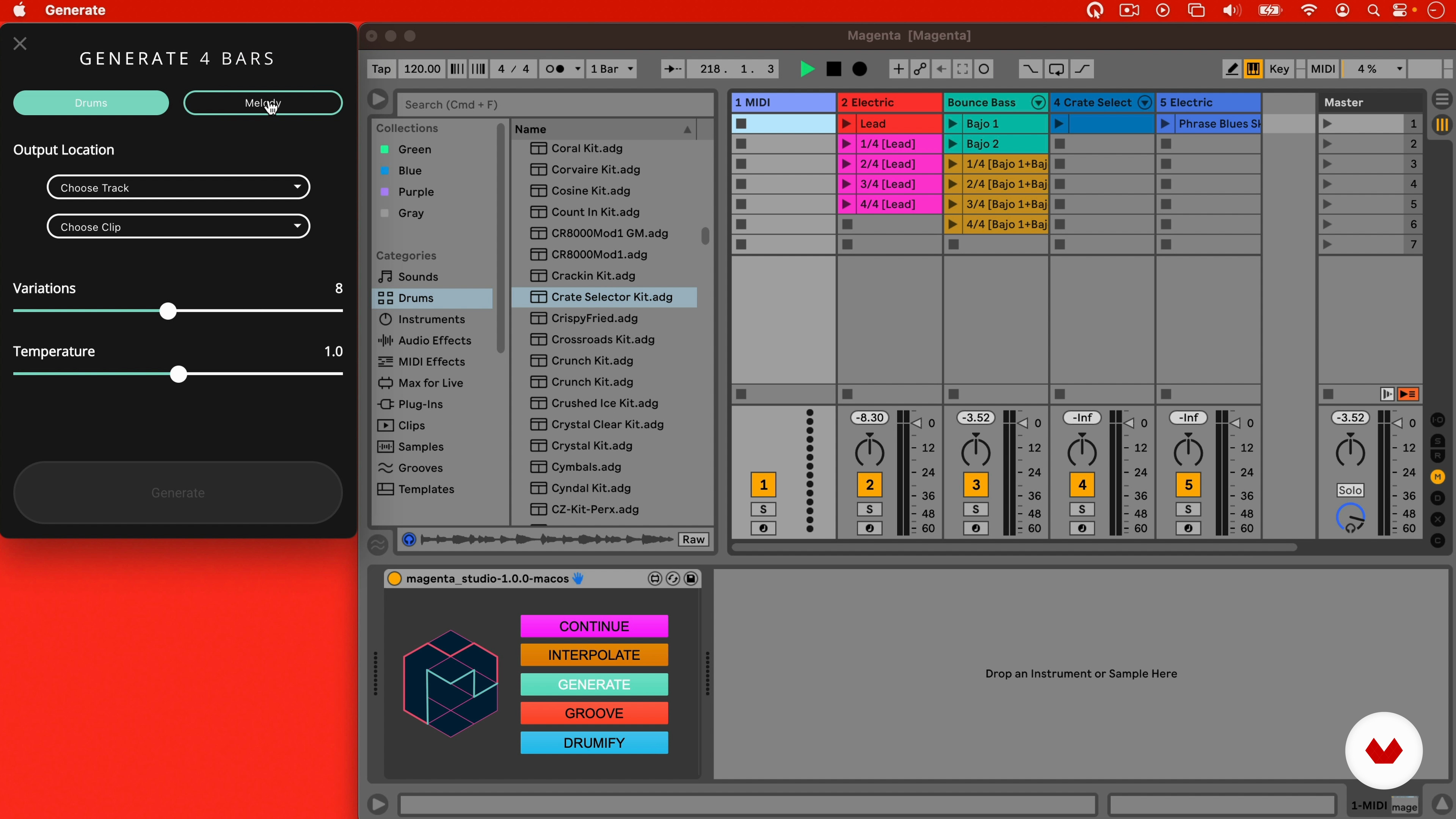Image resolution: width=1456 pixels, height=819 pixels.
Task: Close the Generate 4 Bars panel
Action: pos(20,44)
